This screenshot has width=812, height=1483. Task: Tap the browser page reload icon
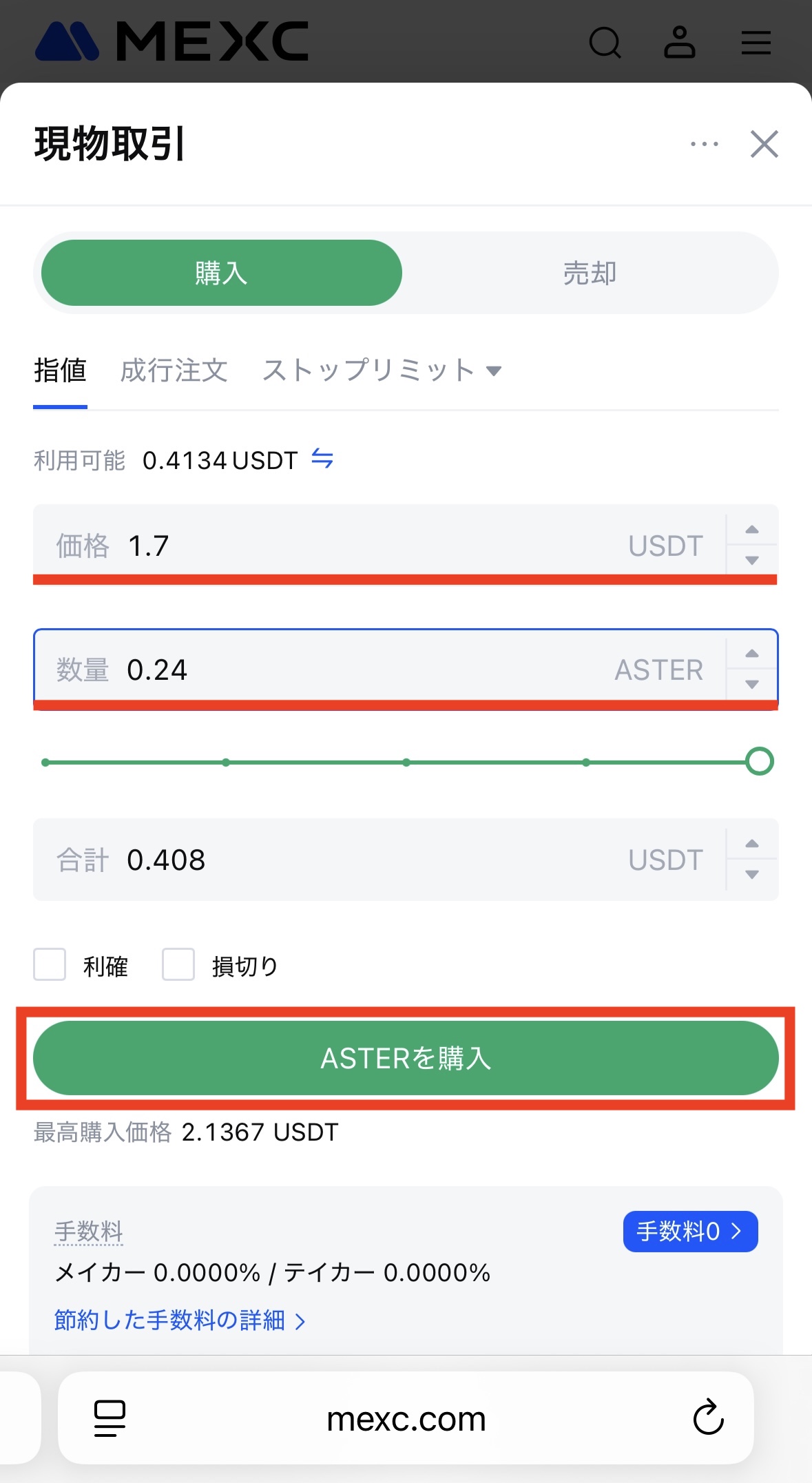[708, 1418]
